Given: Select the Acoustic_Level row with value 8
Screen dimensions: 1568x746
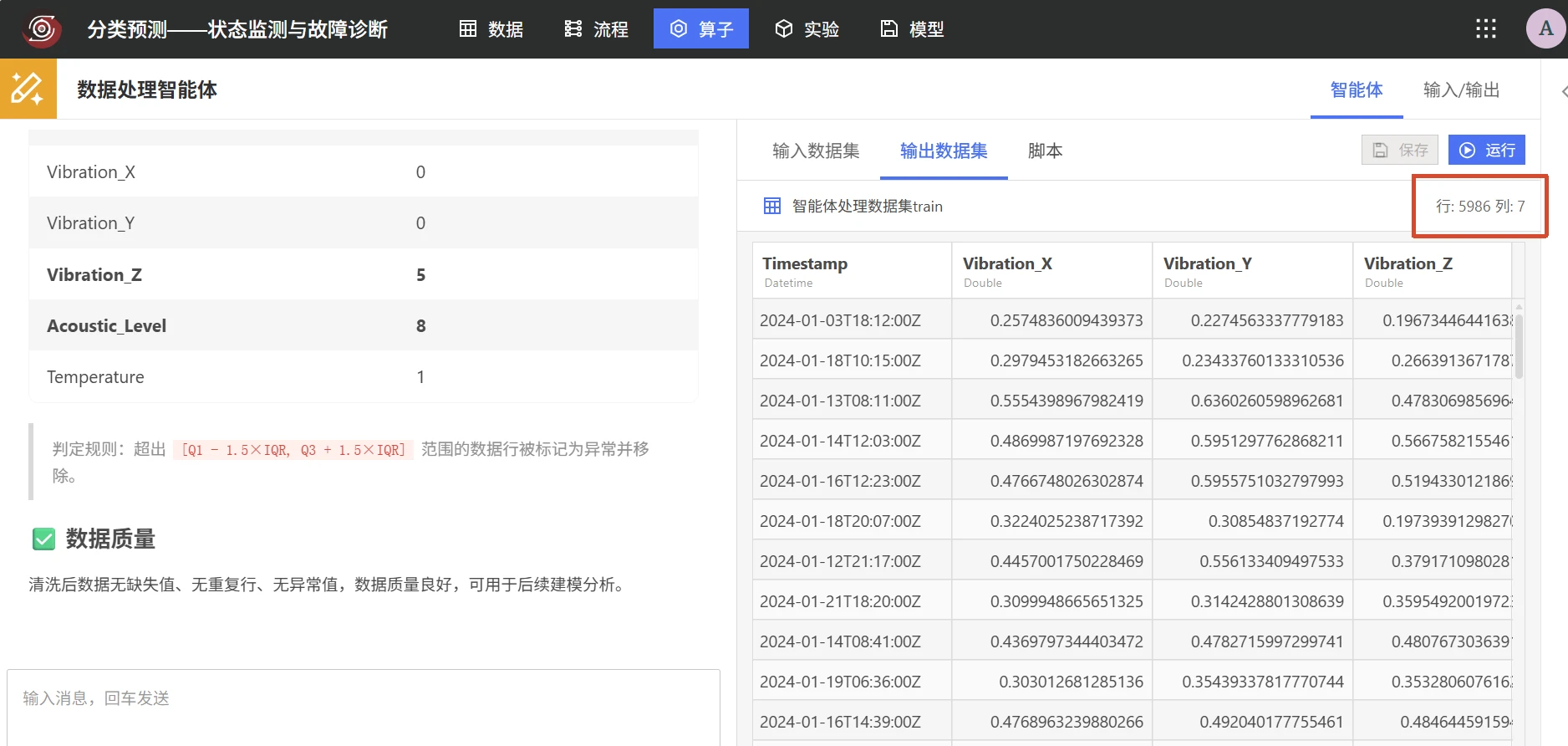Looking at the screenshot, I should pos(364,325).
